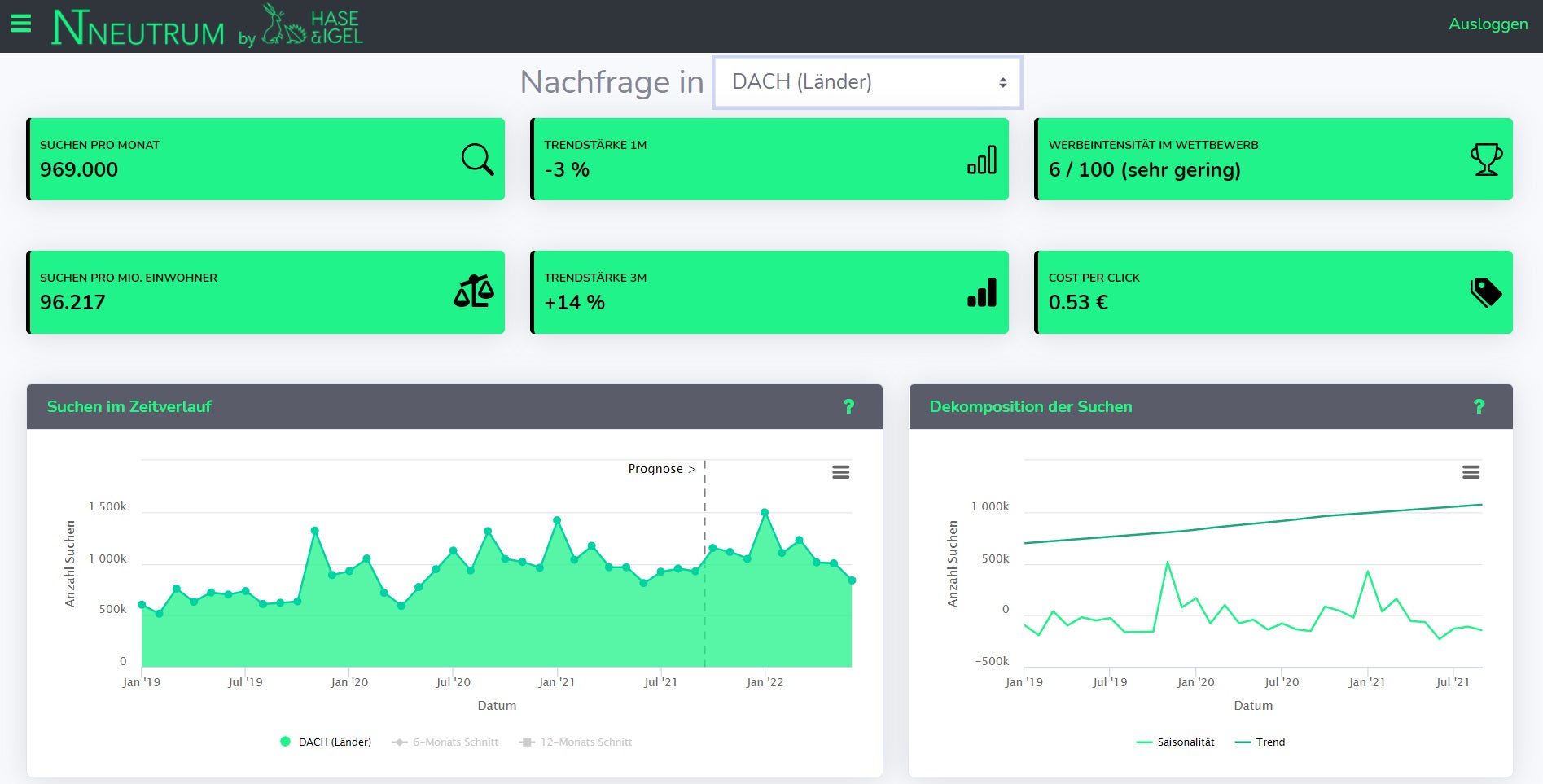Click the Prognose > marker label
Image resolution: width=1543 pixels, height=784 pixels.
coord(662,469)
